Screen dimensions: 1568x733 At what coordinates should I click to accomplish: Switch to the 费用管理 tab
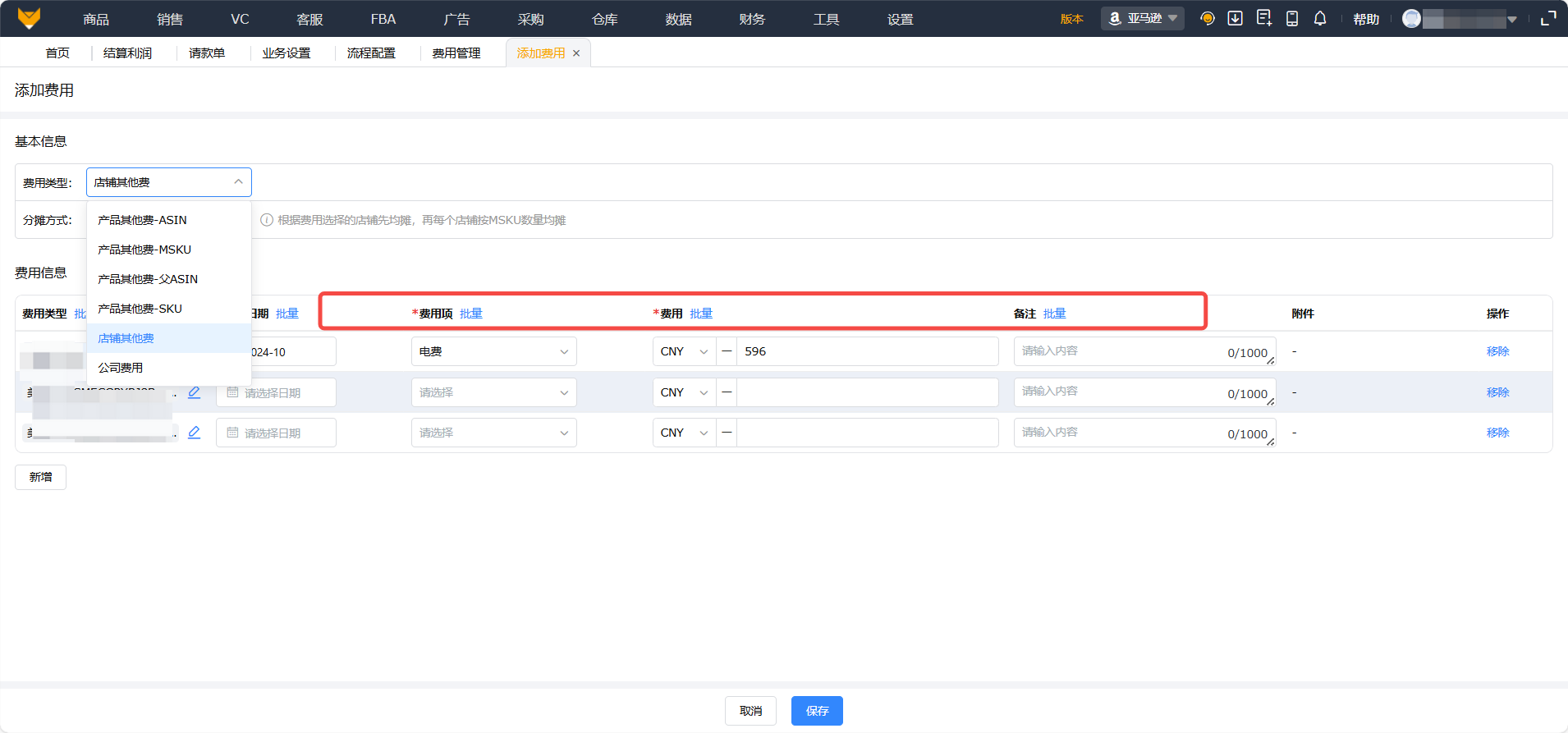[x=456, y=53]
